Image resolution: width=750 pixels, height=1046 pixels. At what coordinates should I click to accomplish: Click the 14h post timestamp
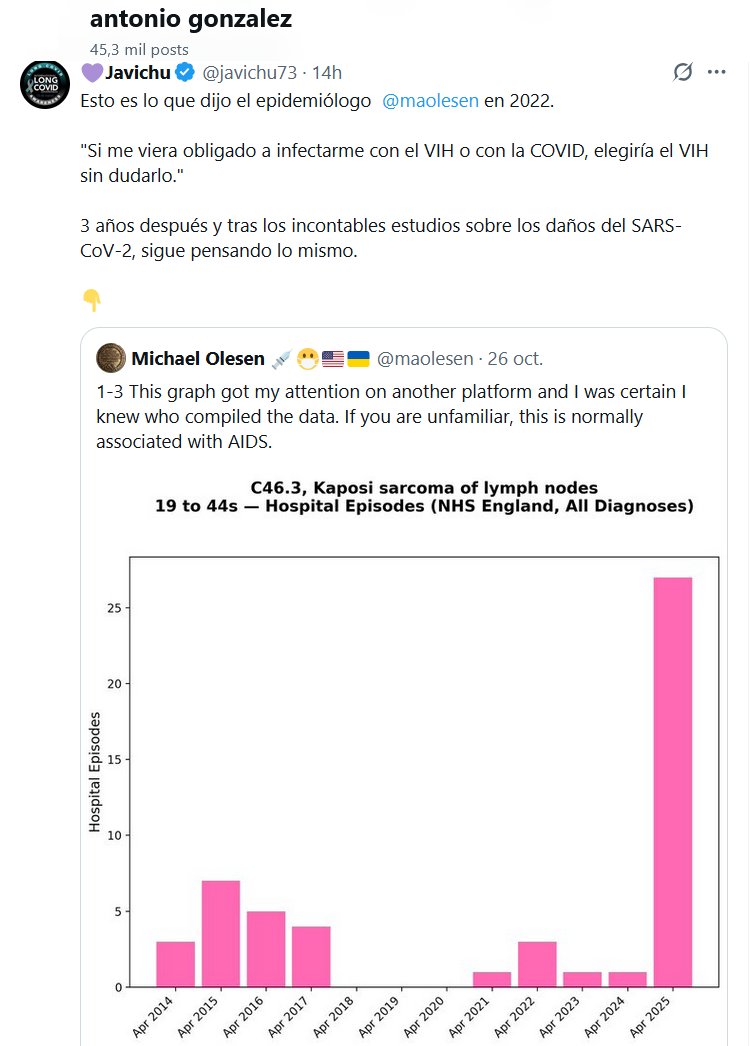327,72
